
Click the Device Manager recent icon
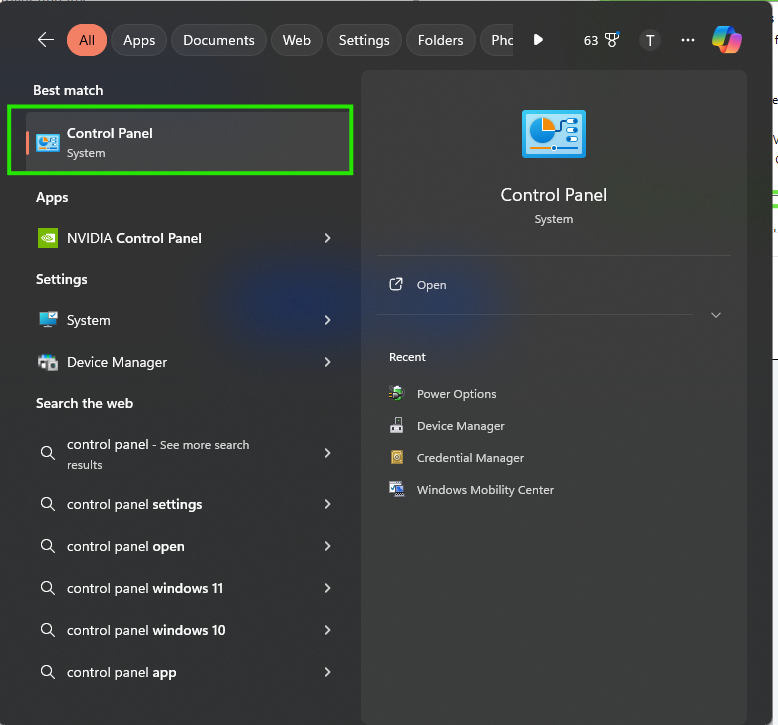(x=396, y=426)
